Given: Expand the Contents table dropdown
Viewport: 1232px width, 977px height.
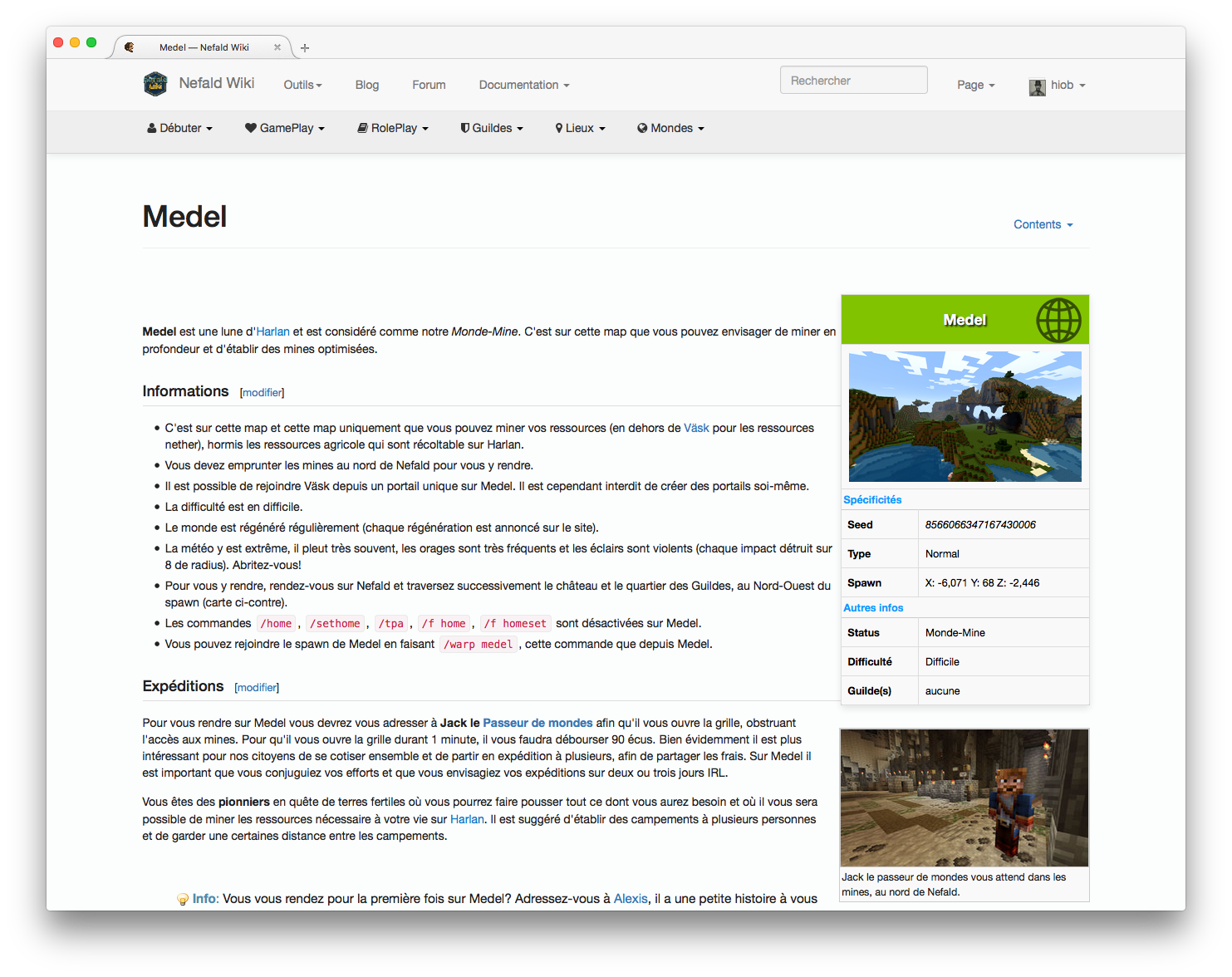Looking at the screenshot, I should coord(1043,224).
